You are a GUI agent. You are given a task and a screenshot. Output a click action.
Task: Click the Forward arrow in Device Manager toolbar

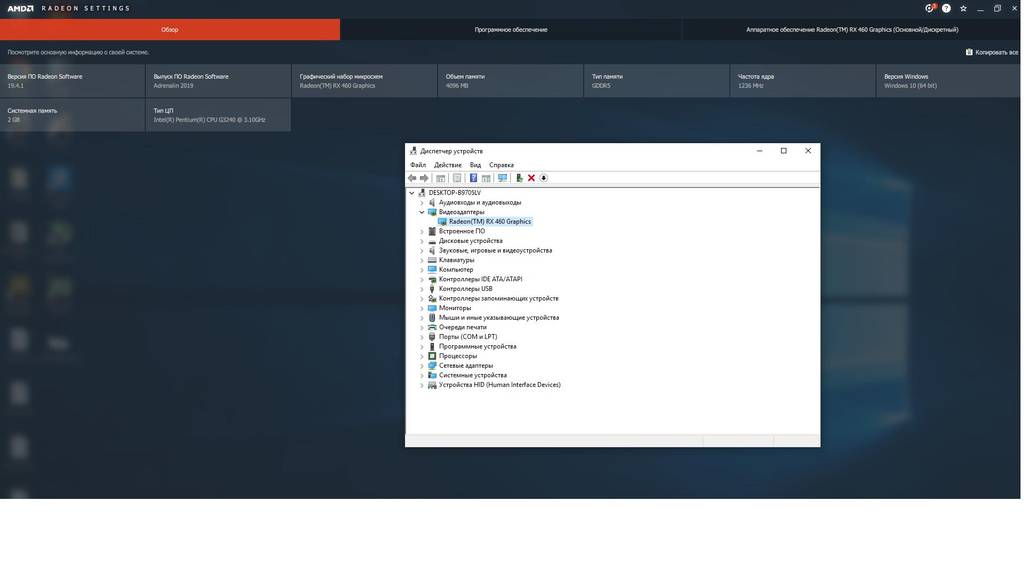click(424, 178)
